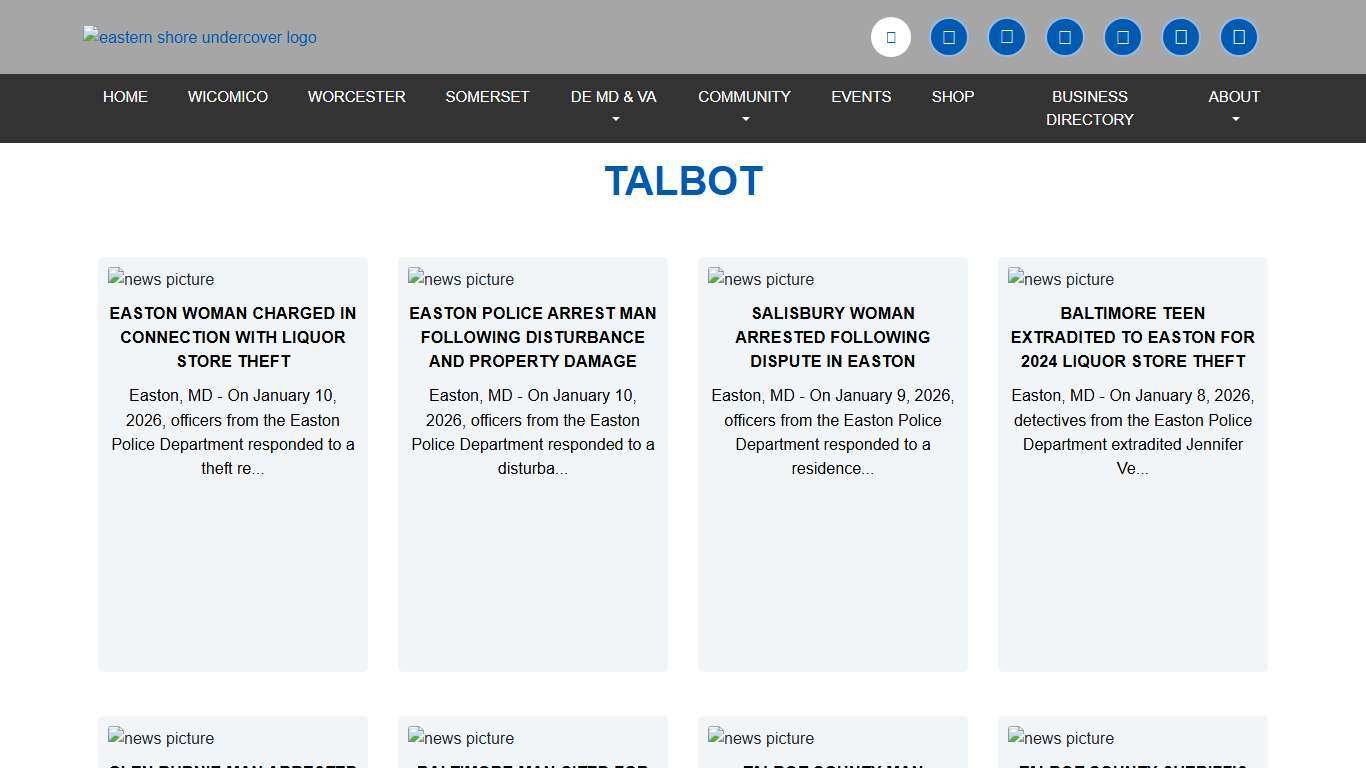Go to the Home page

tap(125, 97)
